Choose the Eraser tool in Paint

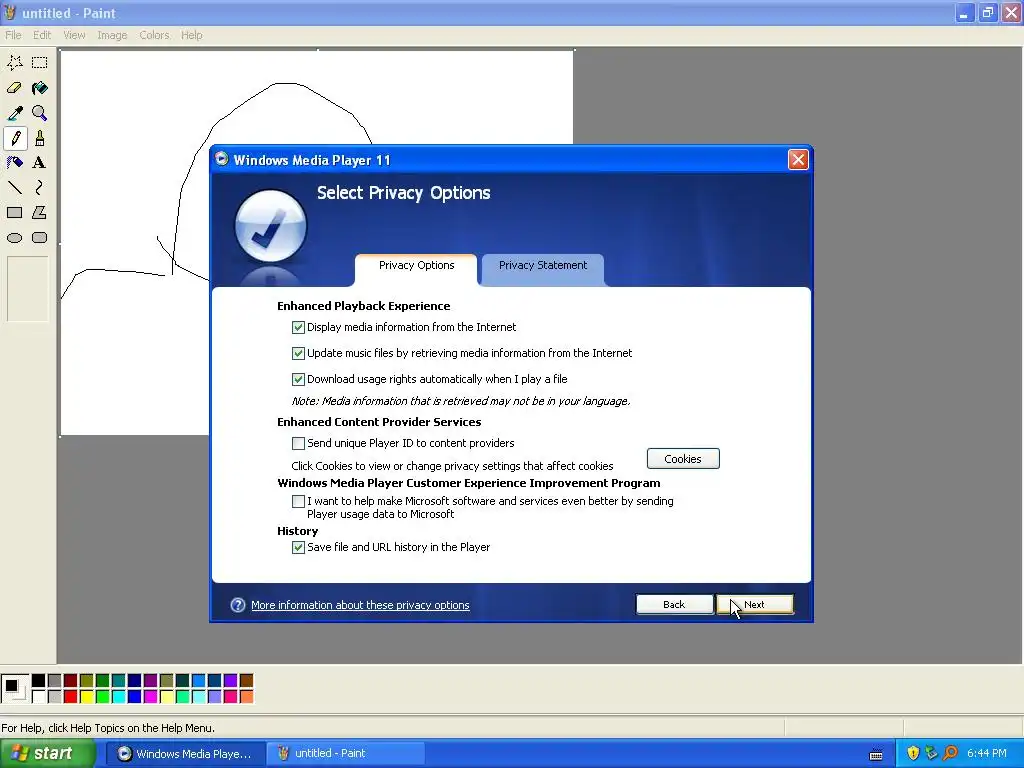(x=15, y=88)
